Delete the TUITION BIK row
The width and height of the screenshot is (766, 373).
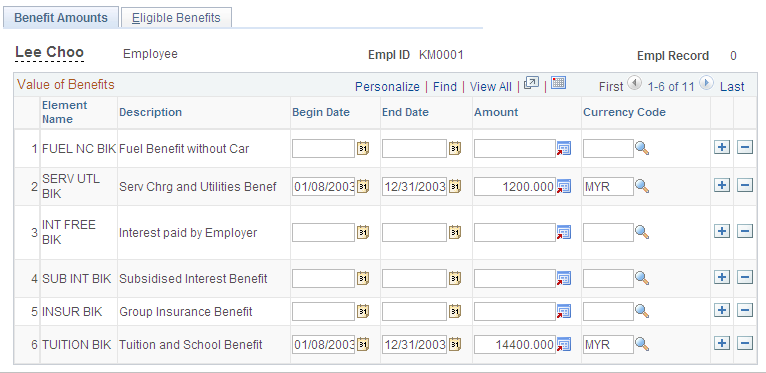(745, 344)
